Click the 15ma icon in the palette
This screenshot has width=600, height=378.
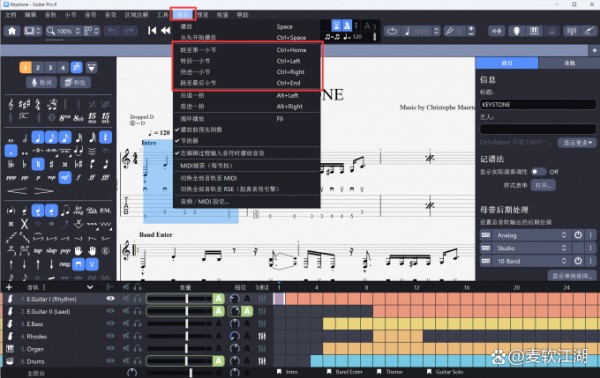92,117
